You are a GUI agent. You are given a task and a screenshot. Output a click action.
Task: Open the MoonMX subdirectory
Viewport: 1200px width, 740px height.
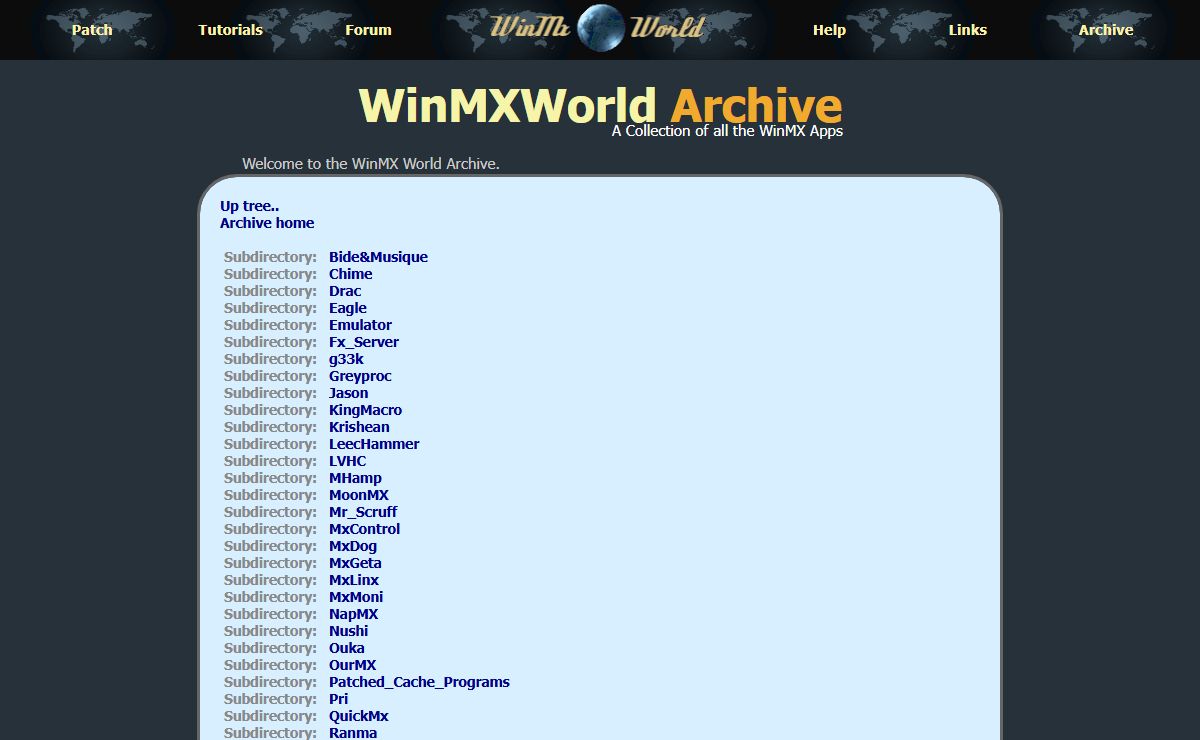(359, 495)
